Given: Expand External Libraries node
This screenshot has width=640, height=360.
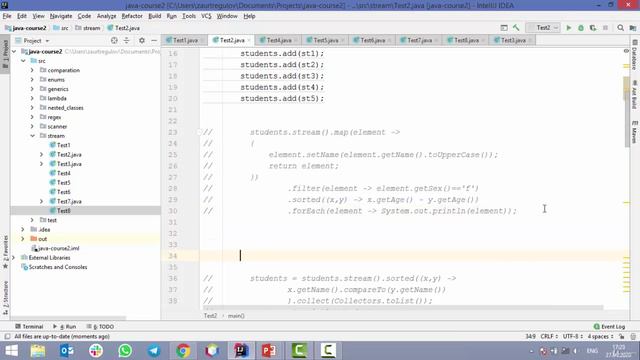Looking at the screenshot, I should point(14,258).
